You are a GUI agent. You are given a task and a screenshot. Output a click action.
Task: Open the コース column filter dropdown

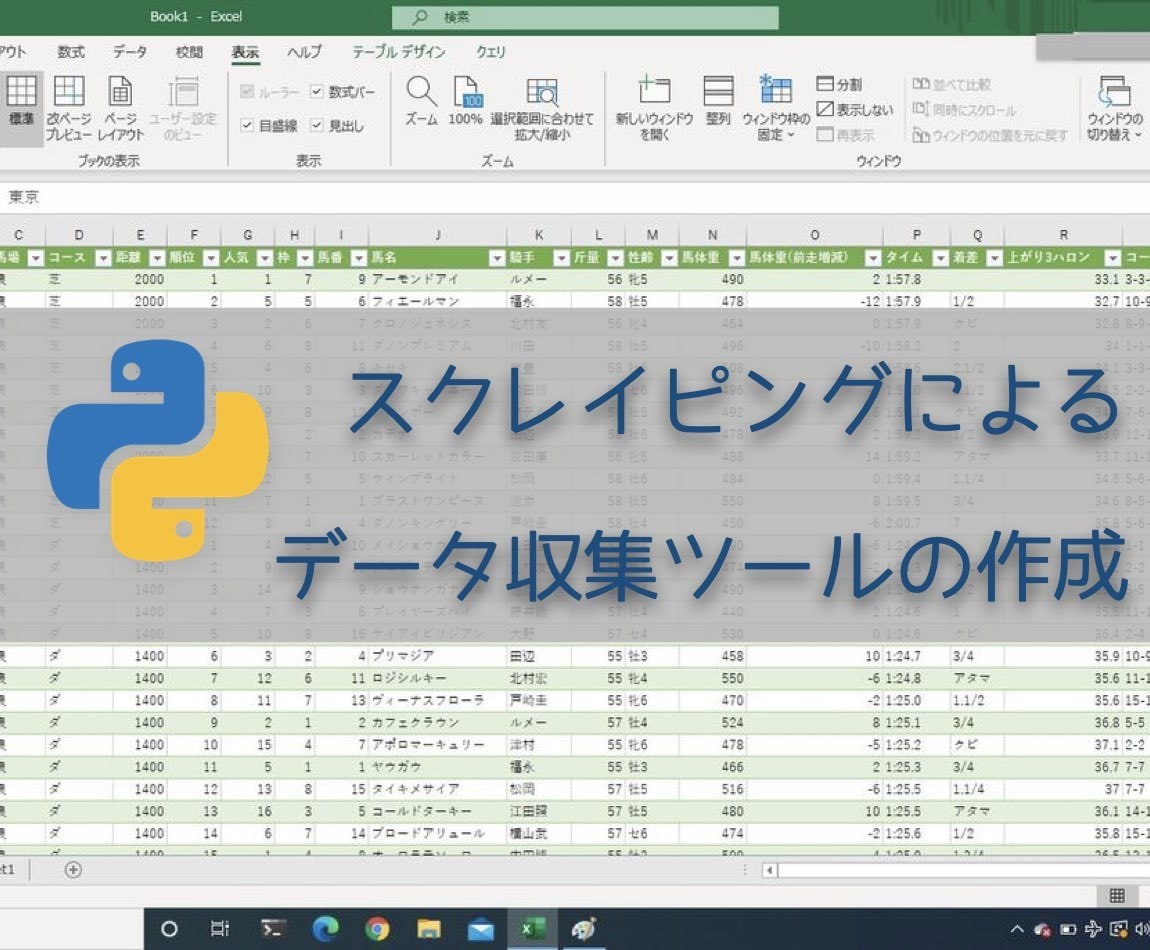(x=103, y=257)
